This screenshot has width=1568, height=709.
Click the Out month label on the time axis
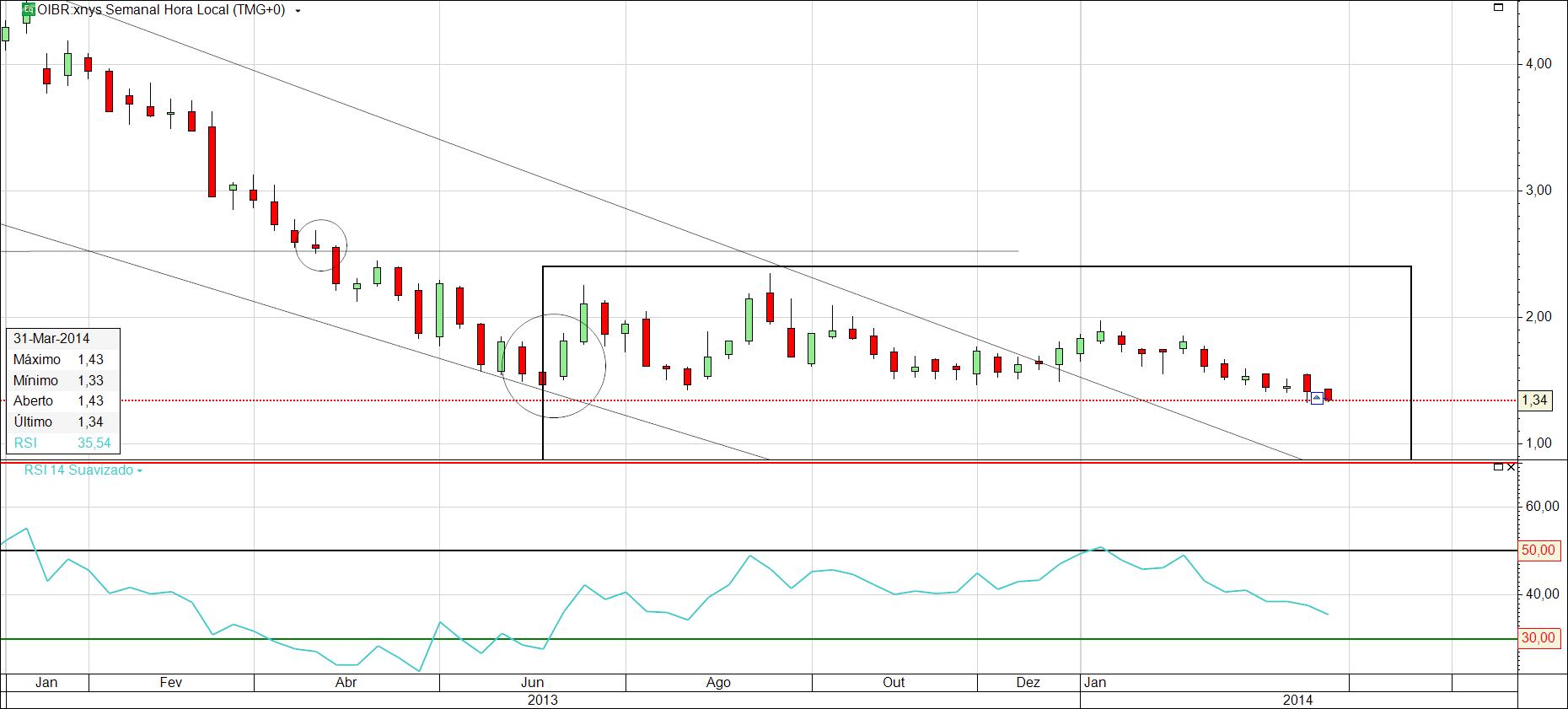pyautogui.click(x=894, y=683)
